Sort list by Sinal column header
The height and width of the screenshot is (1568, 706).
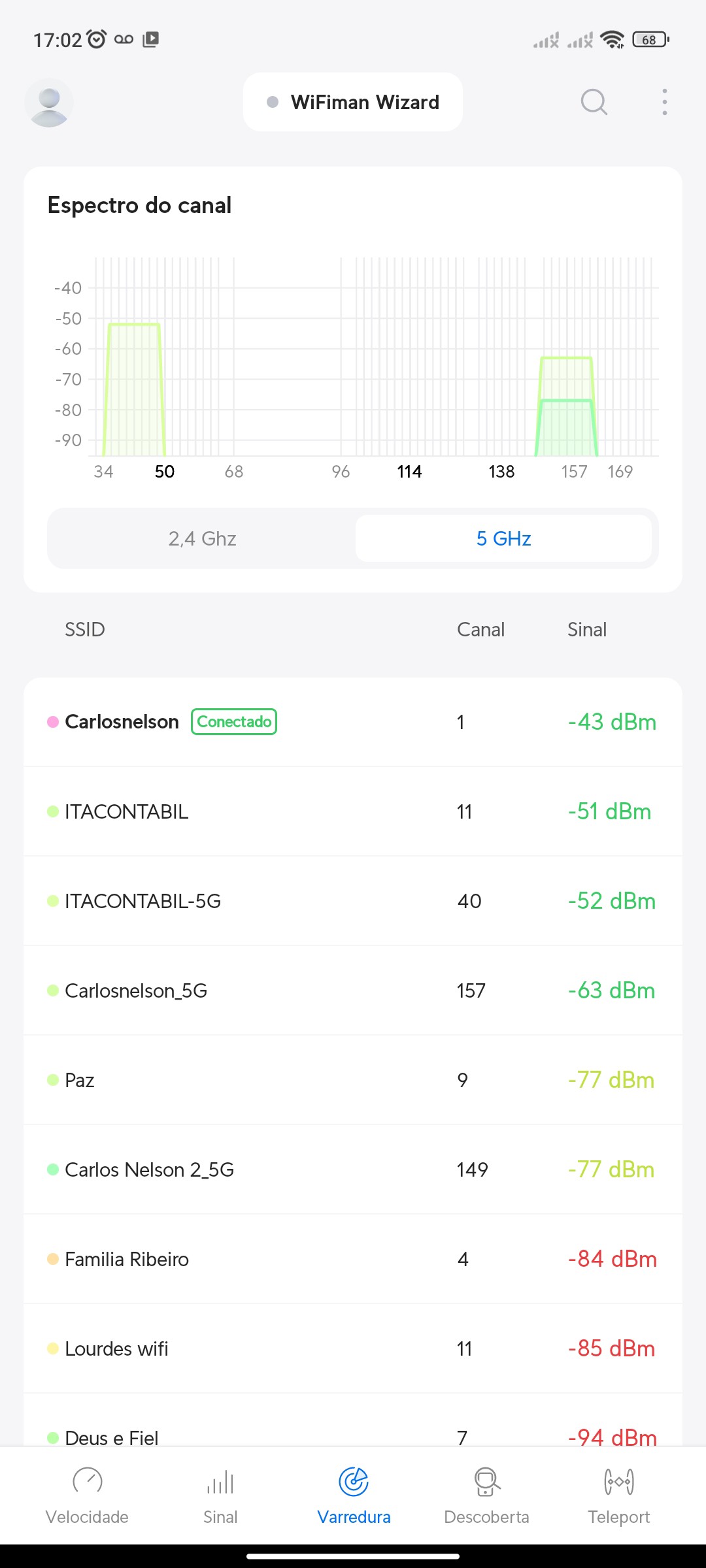coord(586,630)
